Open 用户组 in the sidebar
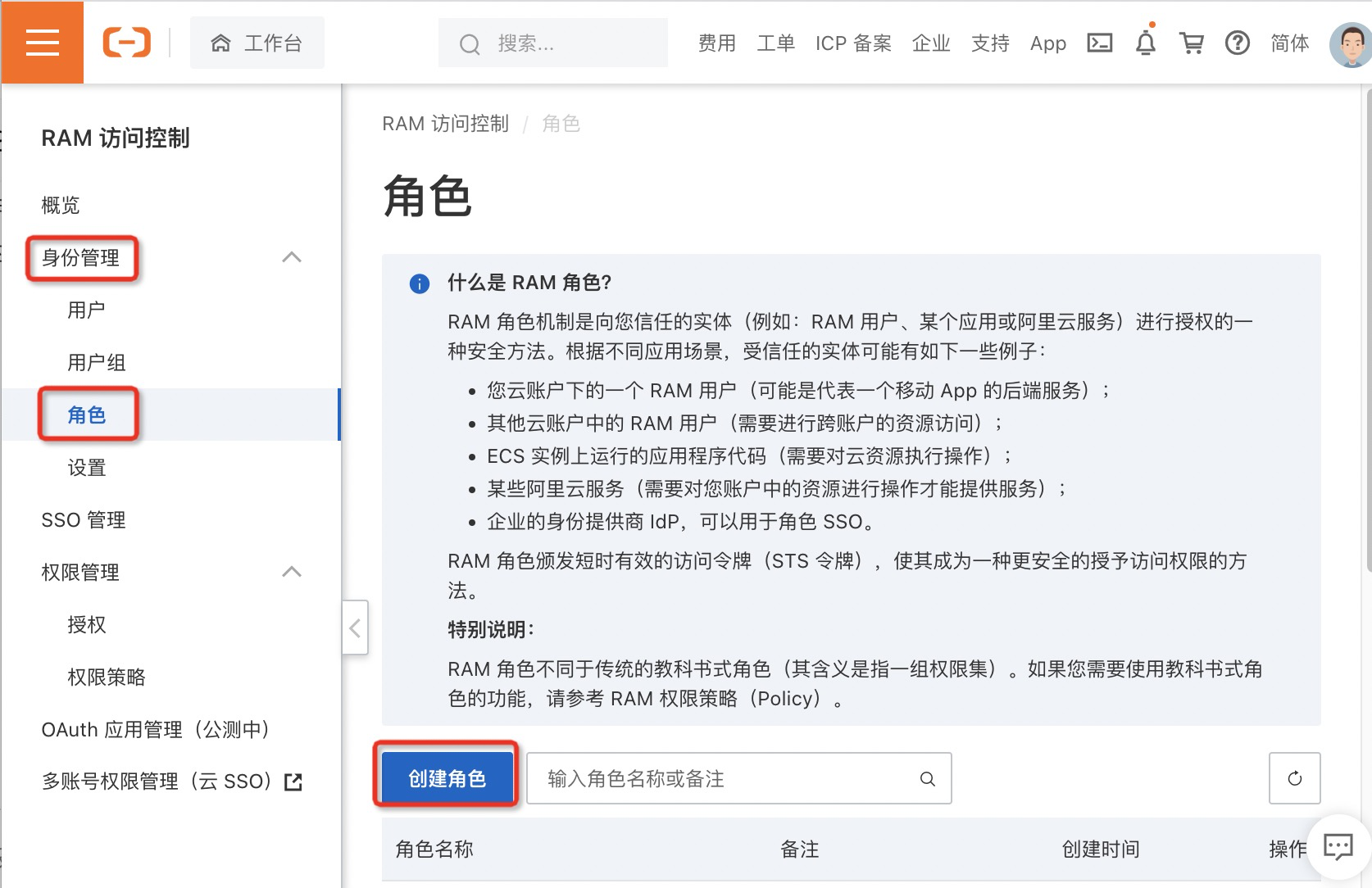The image size is (1372, 888). (97, 363)
